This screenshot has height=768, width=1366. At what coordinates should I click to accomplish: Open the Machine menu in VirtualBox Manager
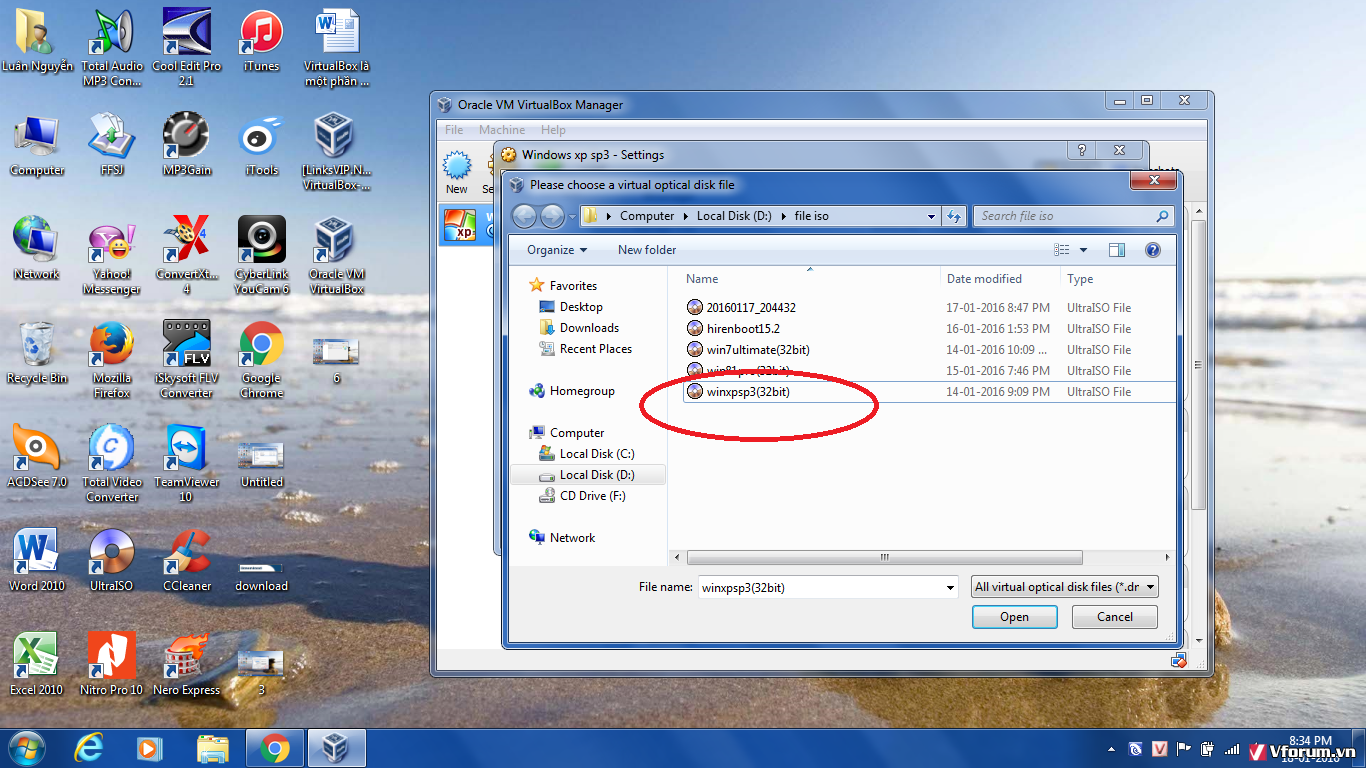coord(502,130)
